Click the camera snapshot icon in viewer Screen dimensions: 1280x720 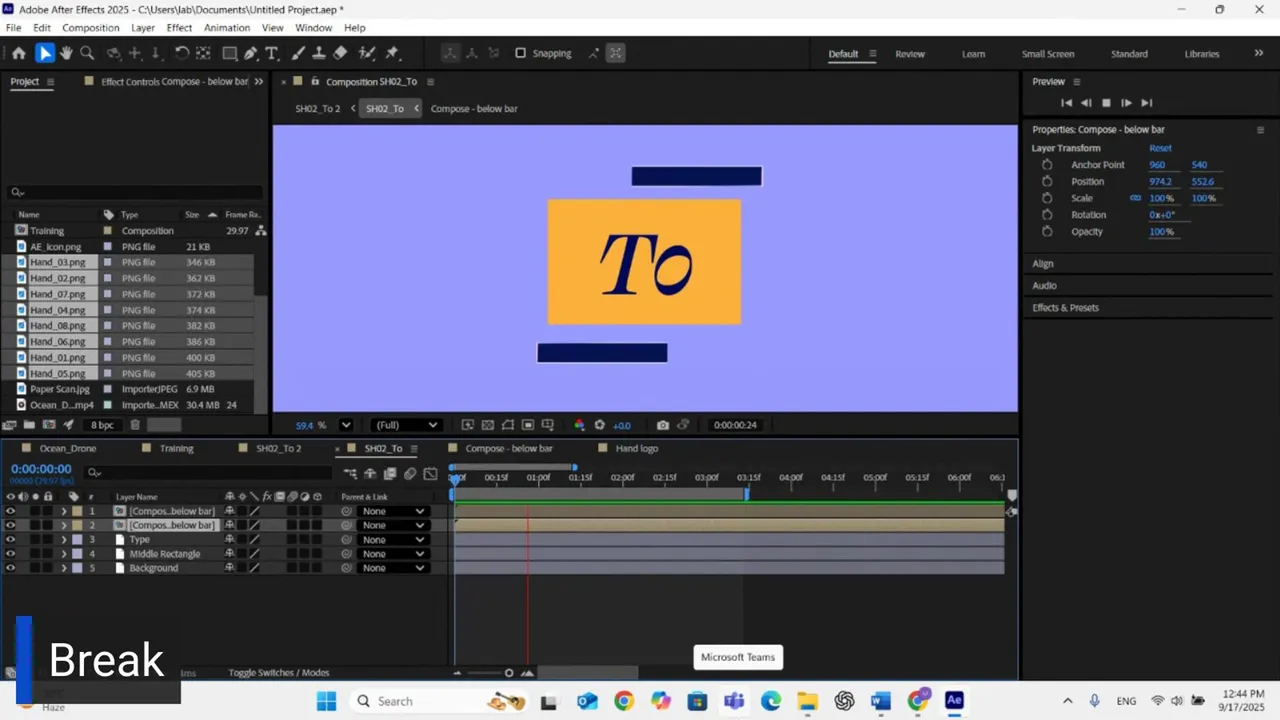pyautogui.click(x=663, y=425)
